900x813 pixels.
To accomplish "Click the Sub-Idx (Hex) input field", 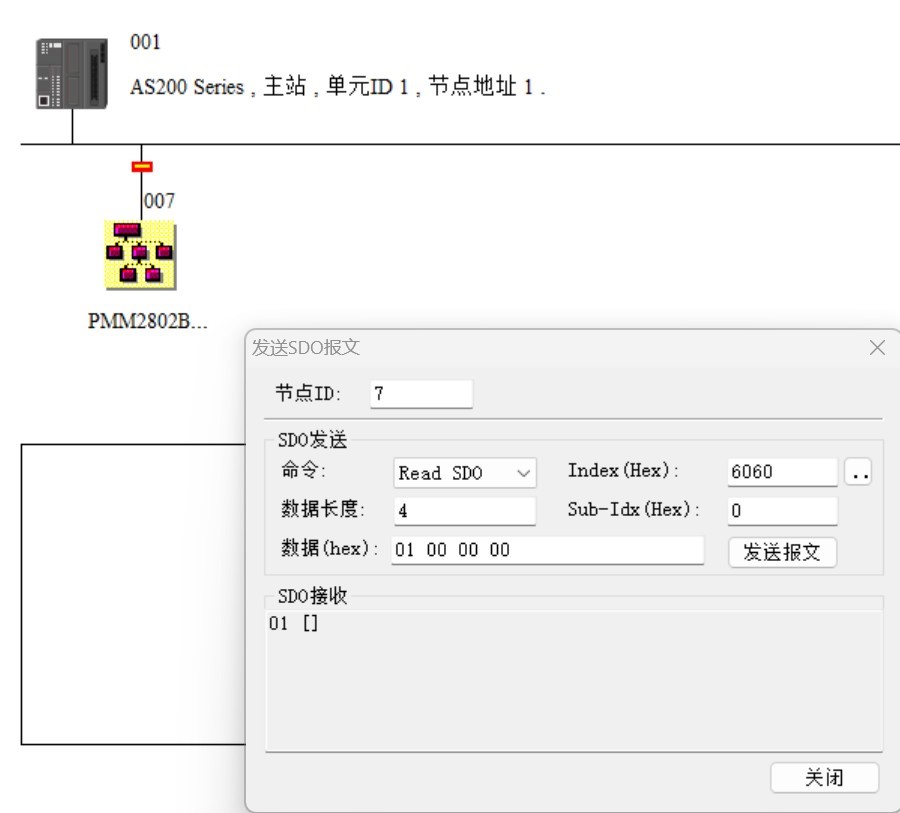I will (782, 510).
